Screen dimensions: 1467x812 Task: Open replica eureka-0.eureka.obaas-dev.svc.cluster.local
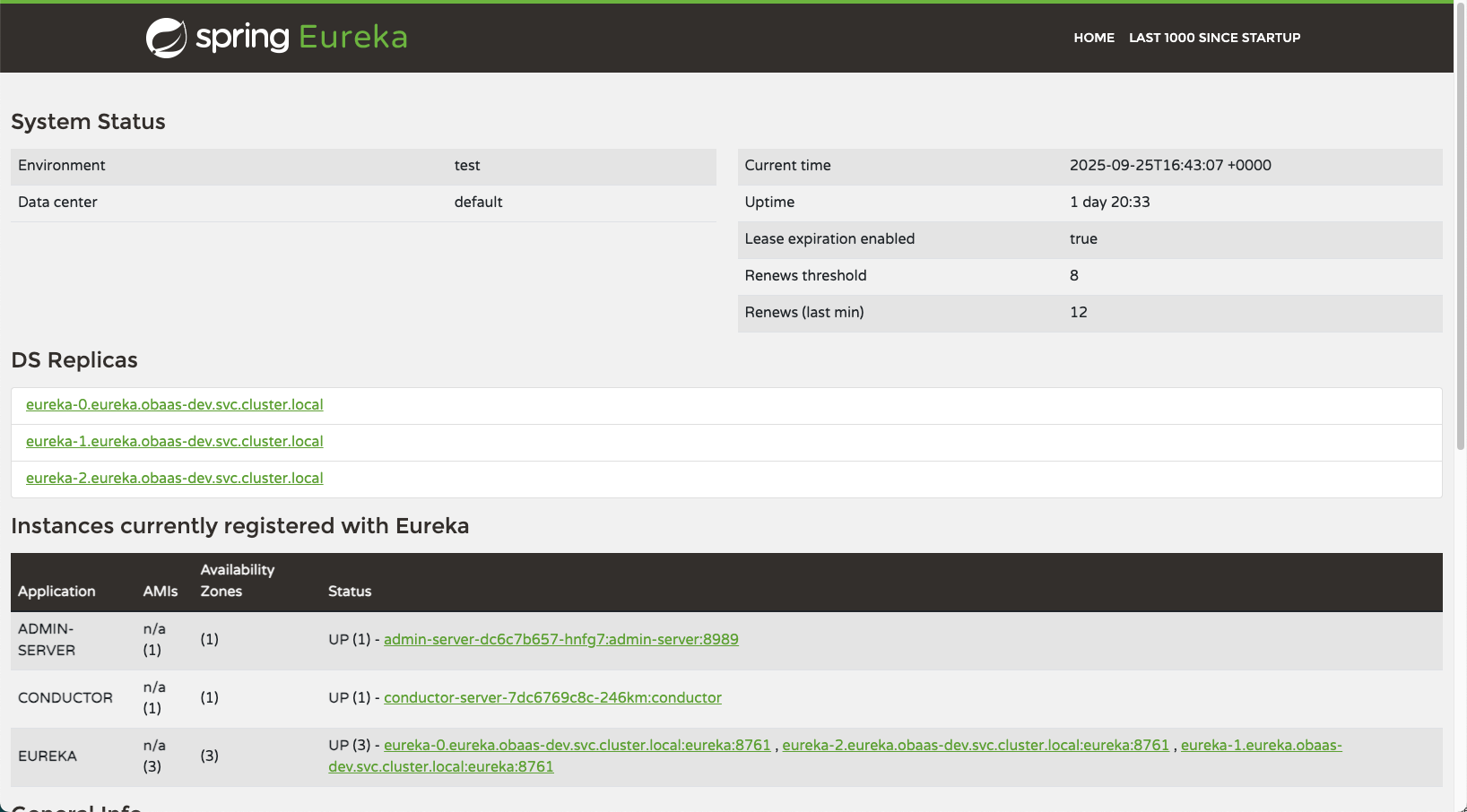[174, 404]
